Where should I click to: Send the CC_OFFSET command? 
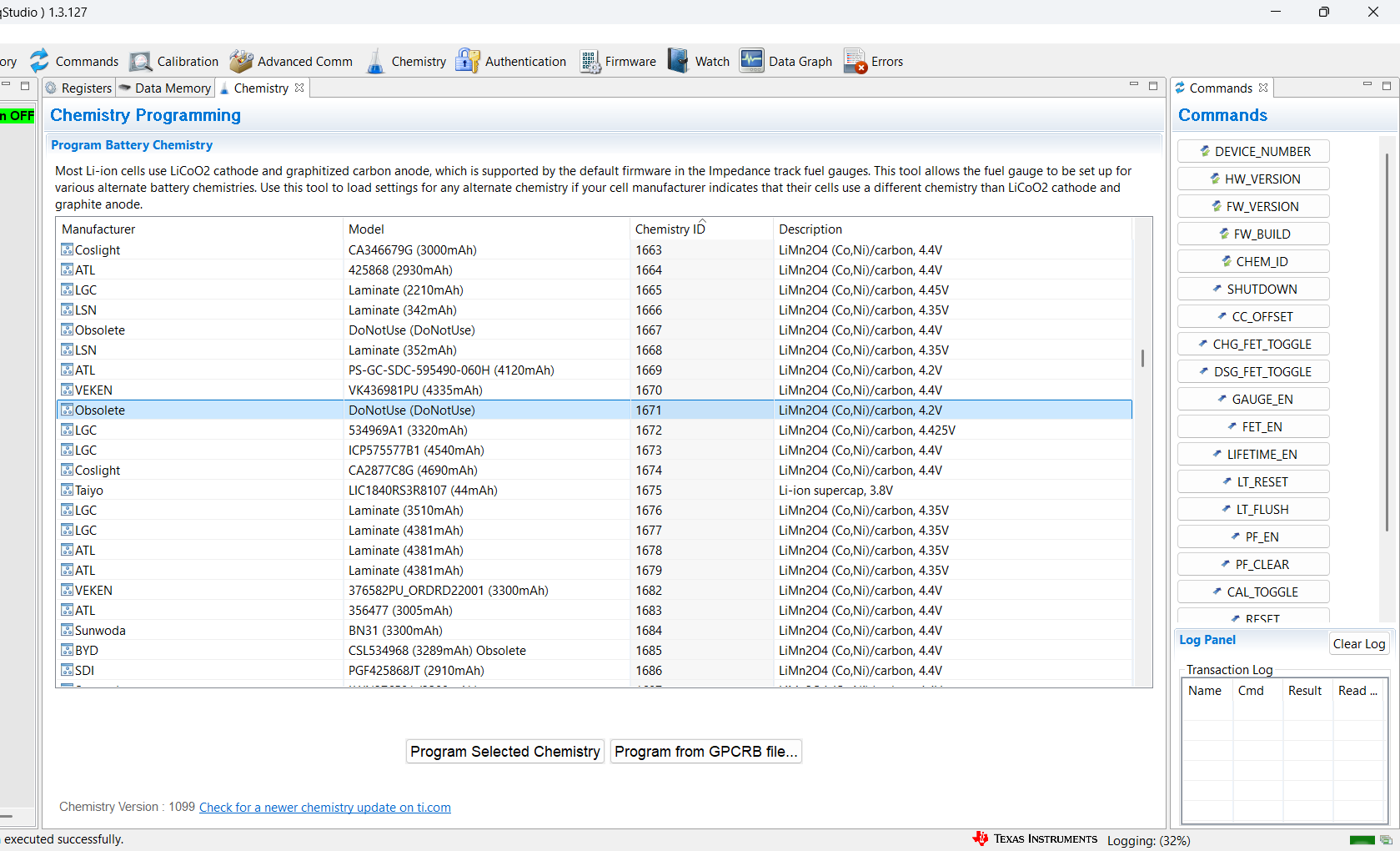[x=1254, y=316]
